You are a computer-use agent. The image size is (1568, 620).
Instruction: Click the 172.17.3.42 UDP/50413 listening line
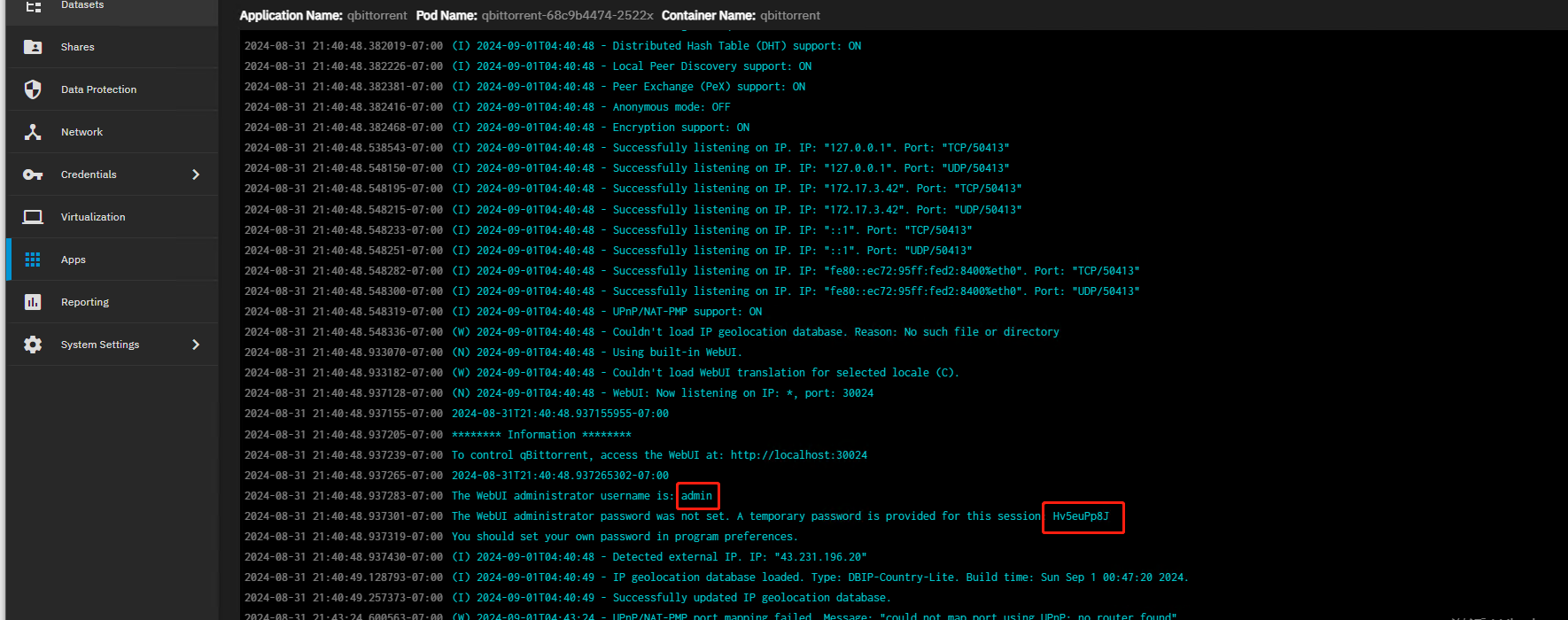633,210
